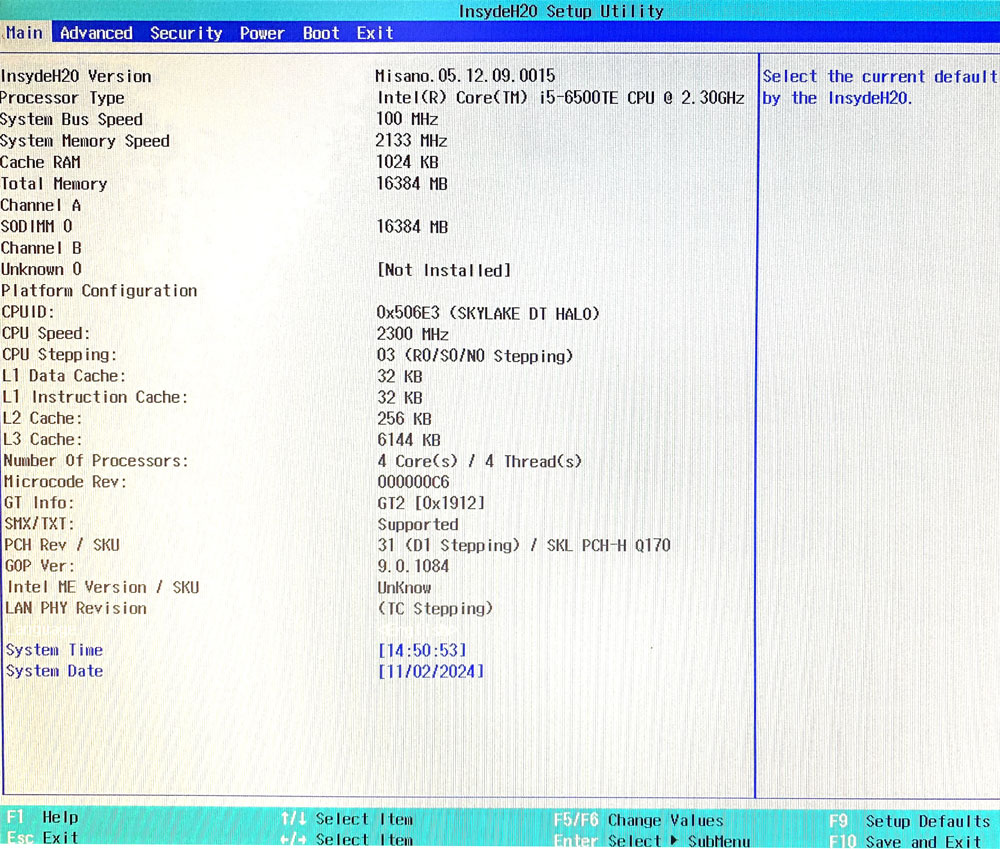Screen dimensions: 1000x849
Task: Select the Total Memory row
Action: (x=54, y=184)
